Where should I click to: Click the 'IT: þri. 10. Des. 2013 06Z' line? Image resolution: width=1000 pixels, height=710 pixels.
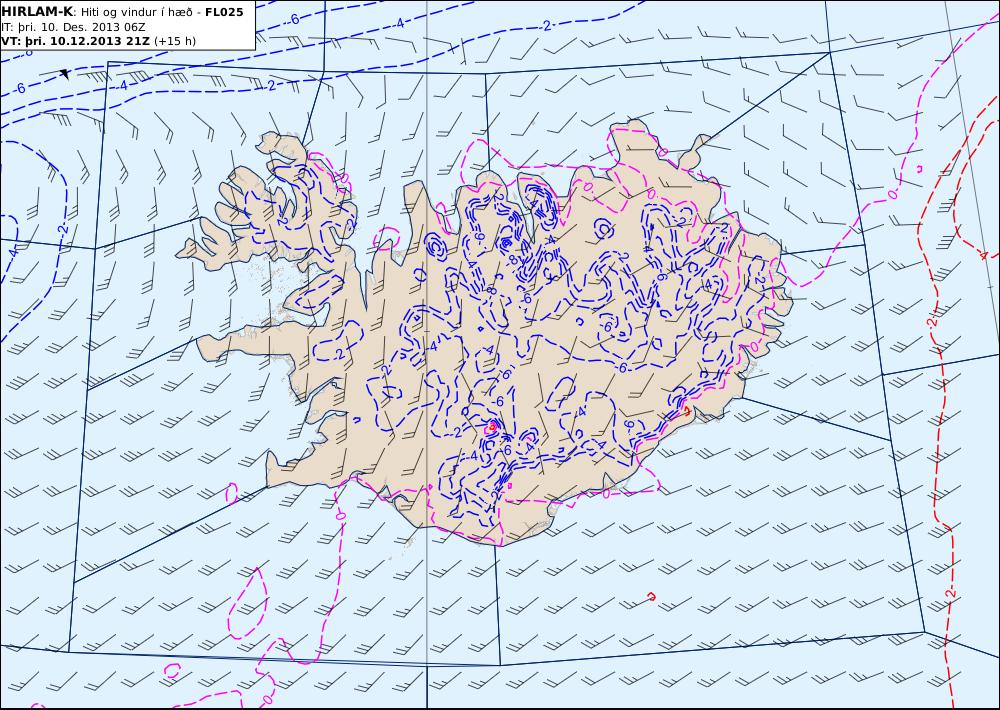tap(75, 27)
